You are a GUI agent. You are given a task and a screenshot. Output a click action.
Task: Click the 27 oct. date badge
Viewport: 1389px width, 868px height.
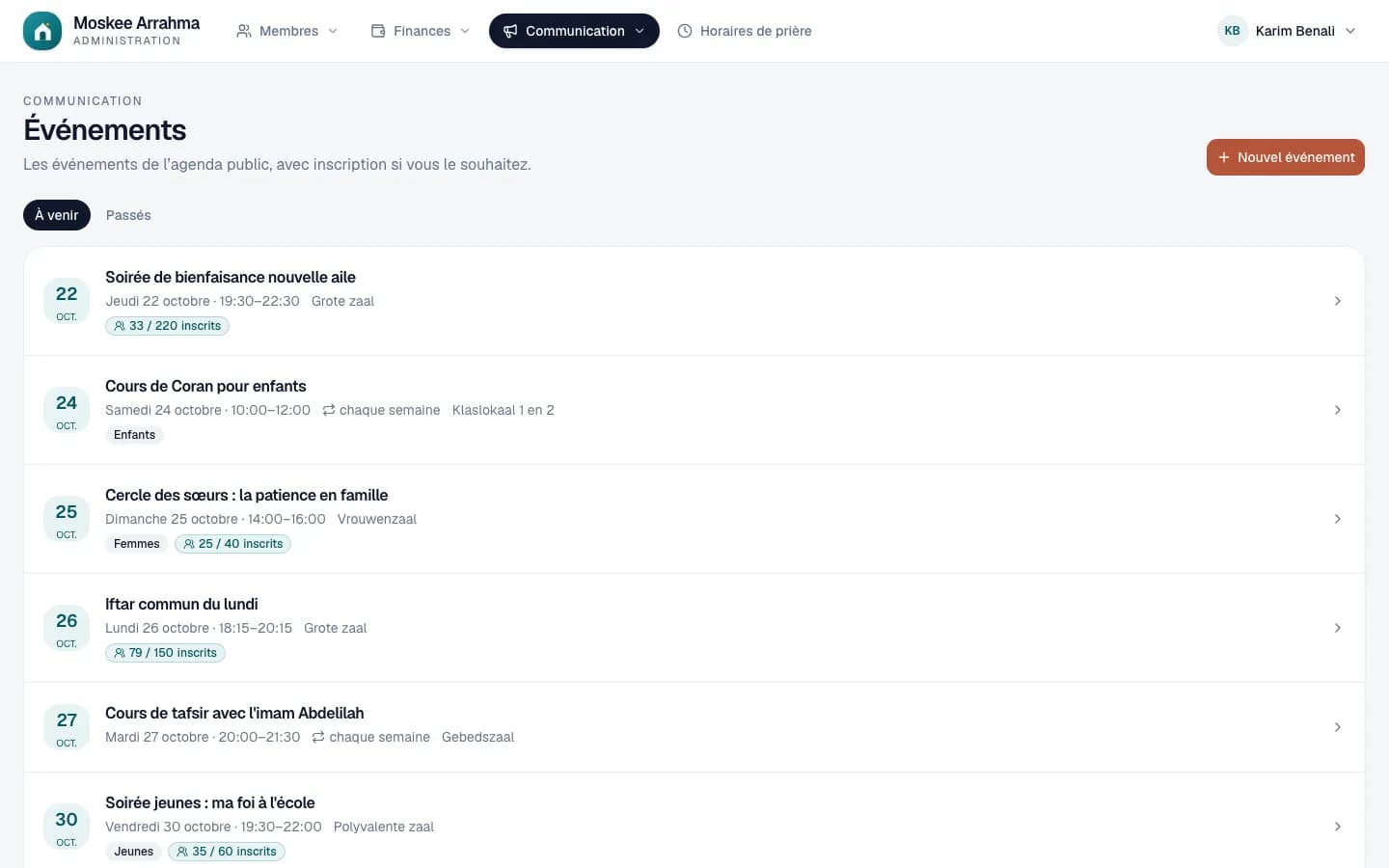(x=67, y=727)
